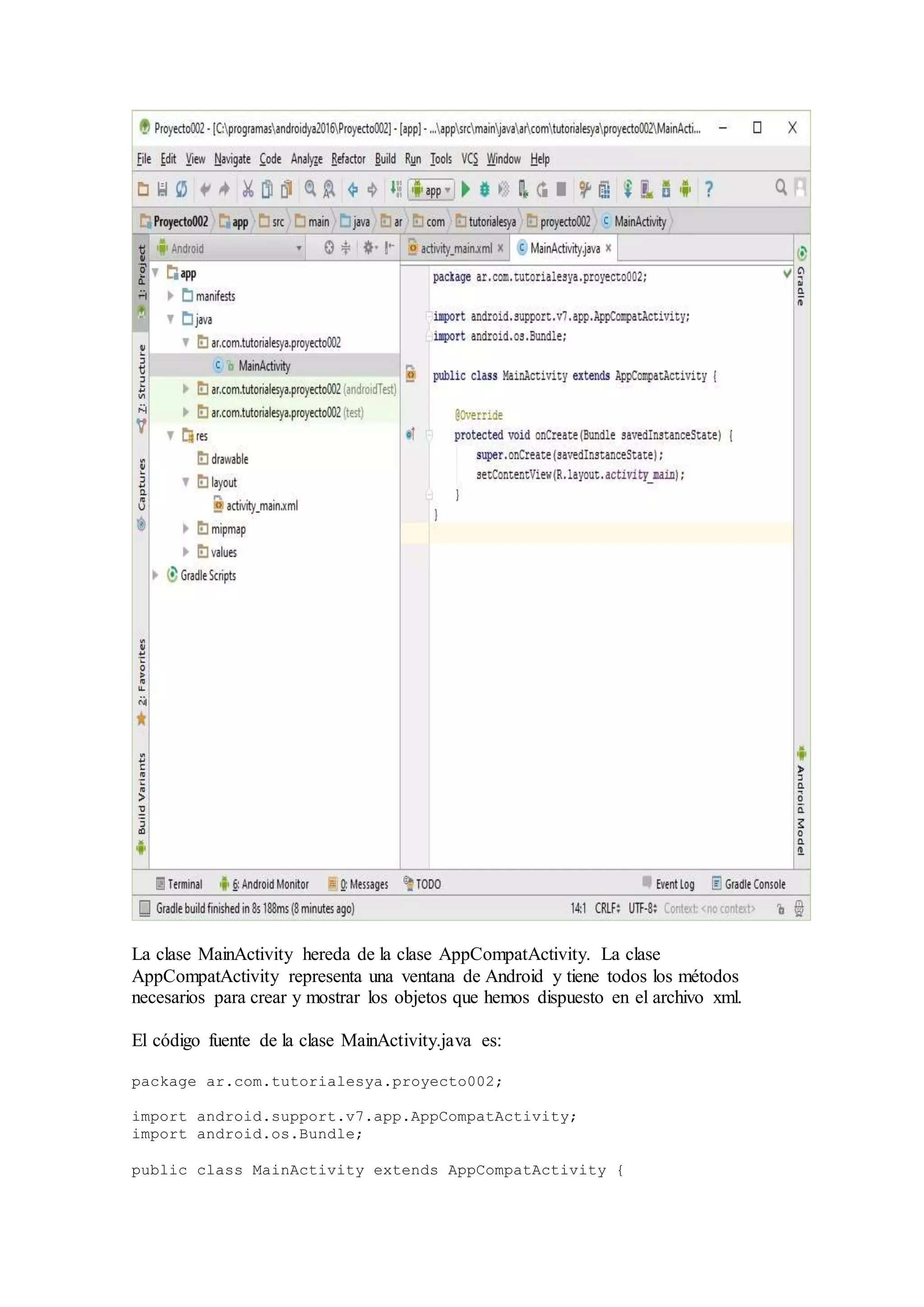Open the Build menu
Image resolution: width=924 pixels, height=1307 pixels.
click(x=385, y=159)
